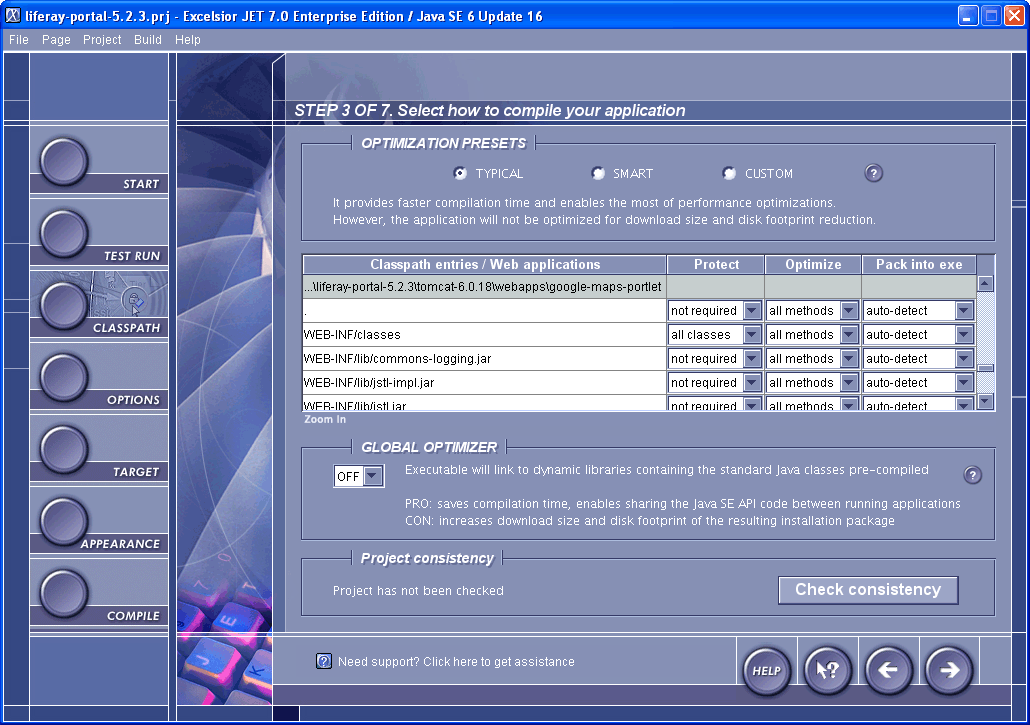This screenshot has width=1030, height=725.
Task: Open Protect dropdown for WEB-INF/classes
Action: [x=752, y=335]
